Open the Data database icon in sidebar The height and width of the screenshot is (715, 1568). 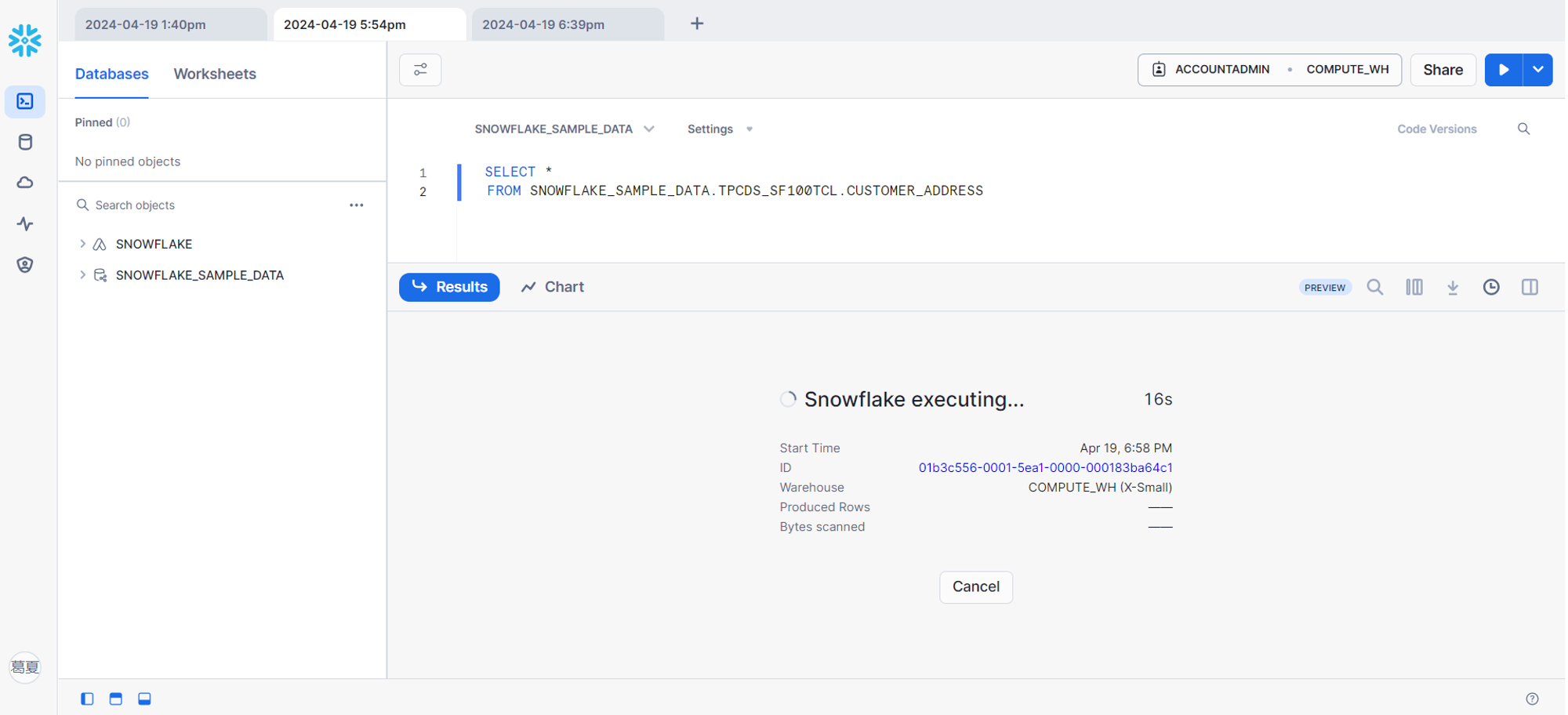(x=25, y=142)
